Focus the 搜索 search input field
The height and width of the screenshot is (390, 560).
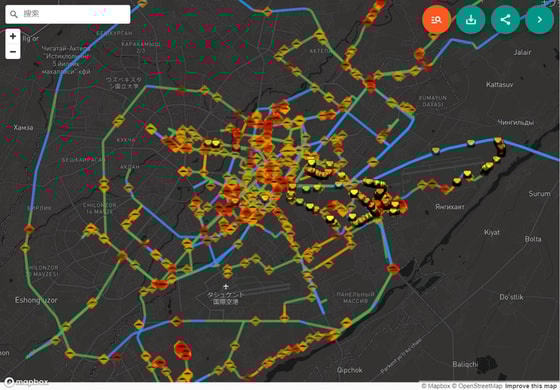tap(68, 14)
